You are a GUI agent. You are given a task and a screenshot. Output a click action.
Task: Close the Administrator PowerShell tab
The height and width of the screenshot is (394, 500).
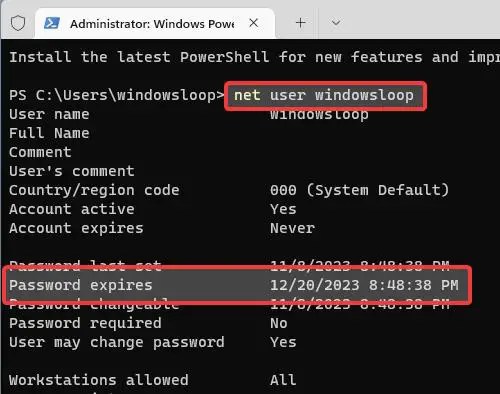(x=254, y=23)
